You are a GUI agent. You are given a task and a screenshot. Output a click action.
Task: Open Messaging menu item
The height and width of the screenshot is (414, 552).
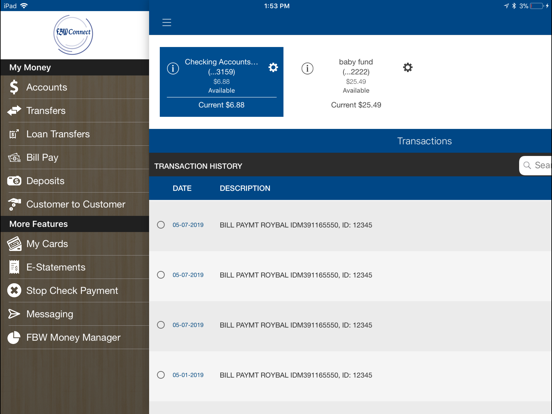(75, 314)
